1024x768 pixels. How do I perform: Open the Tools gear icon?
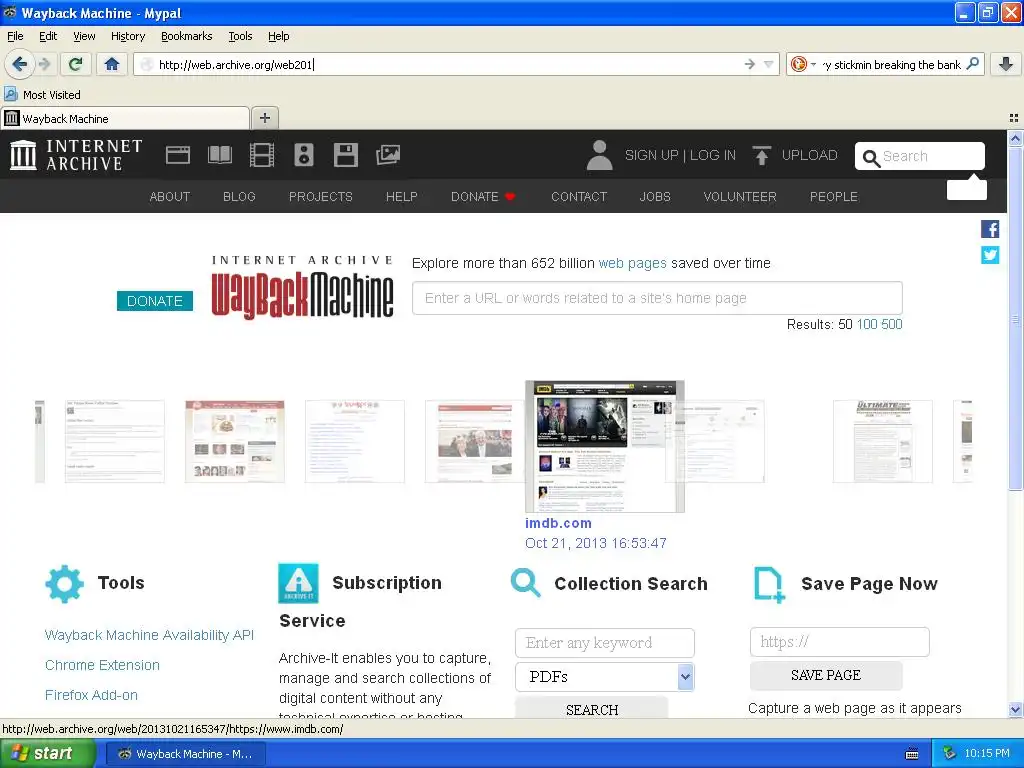pos(65,584)
